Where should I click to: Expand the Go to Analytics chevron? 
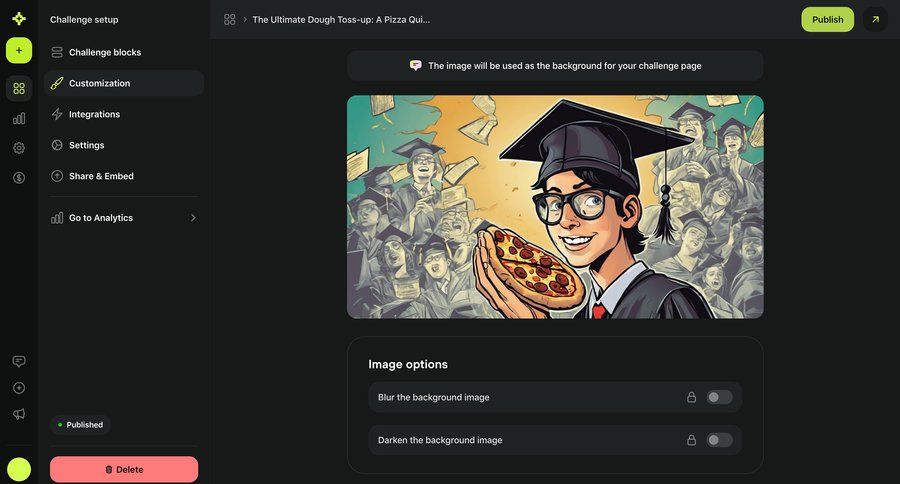point(193,218)
